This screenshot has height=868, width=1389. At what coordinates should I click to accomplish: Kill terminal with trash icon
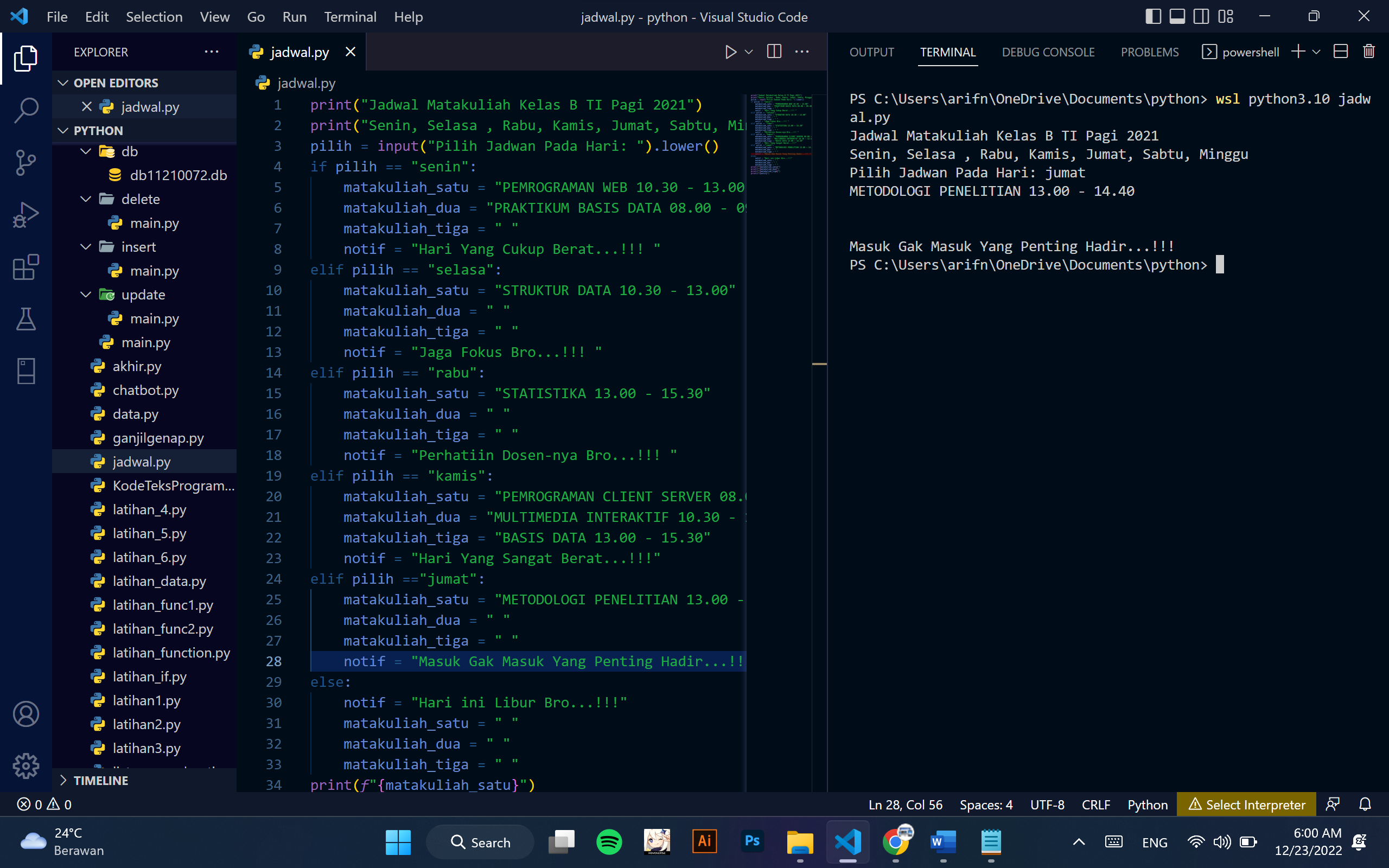coord(1369,52)
